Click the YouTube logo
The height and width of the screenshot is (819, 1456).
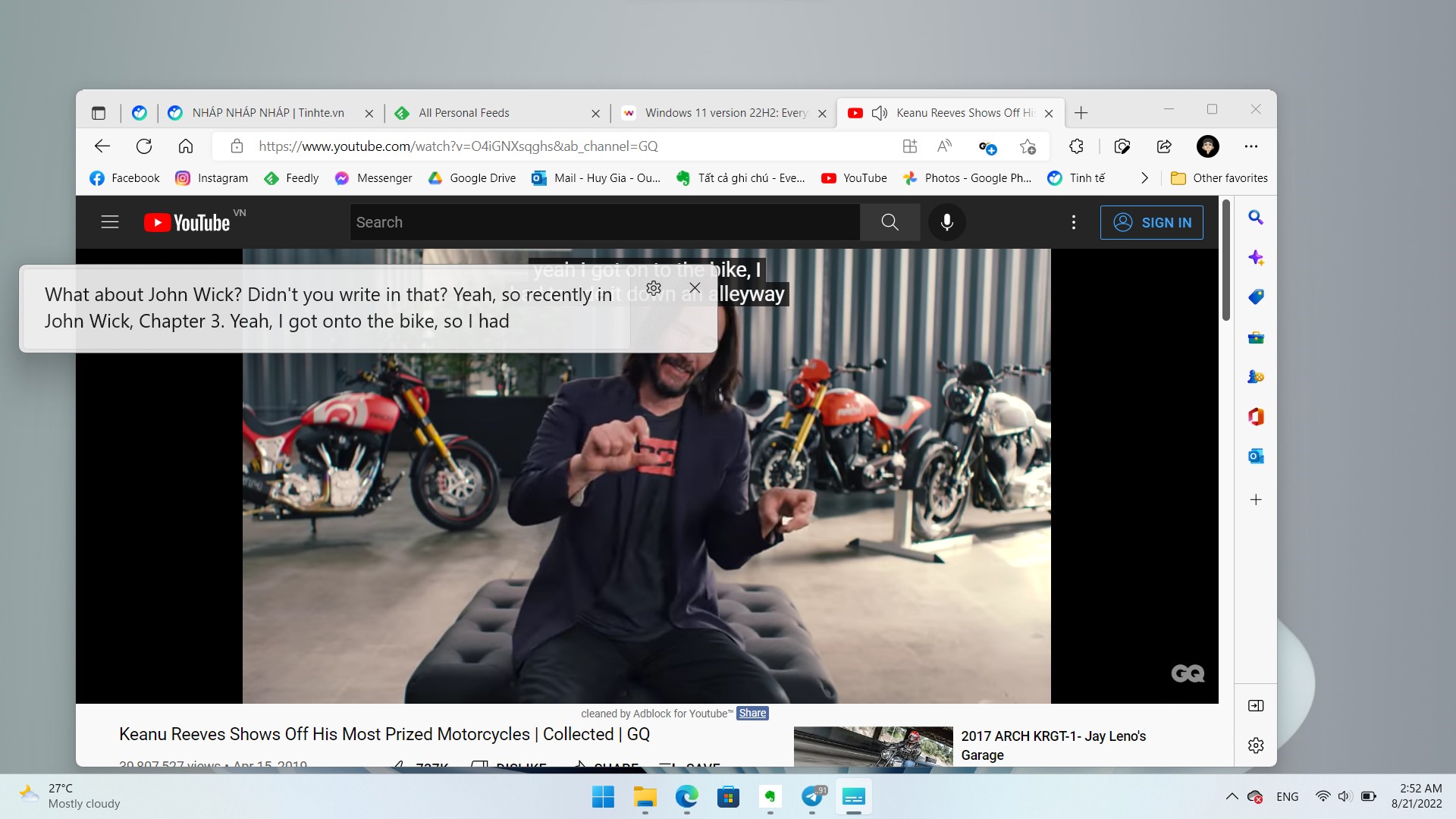tap(187, 222)
